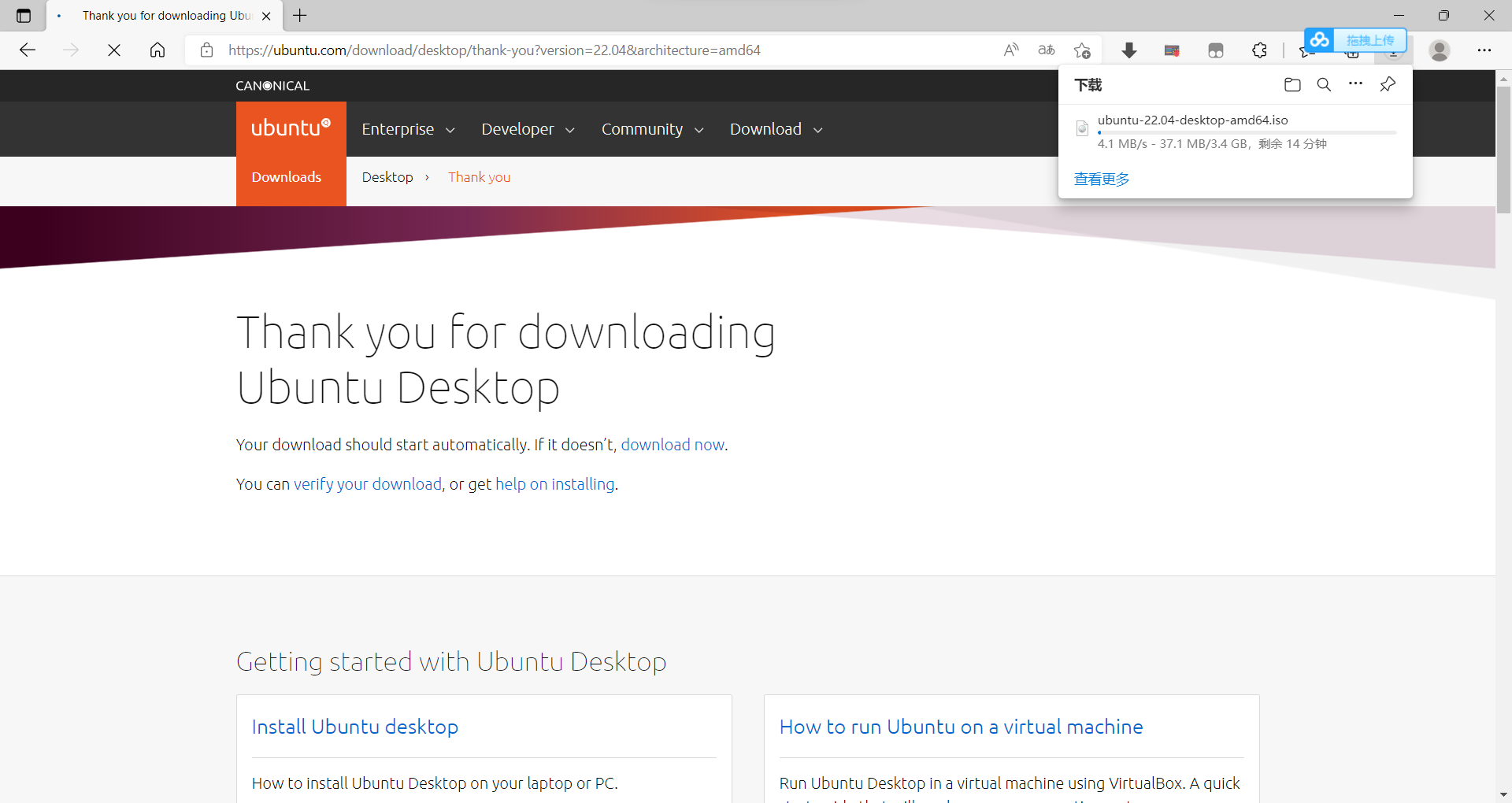Expand the Enterprise menu

click(408, 129)
